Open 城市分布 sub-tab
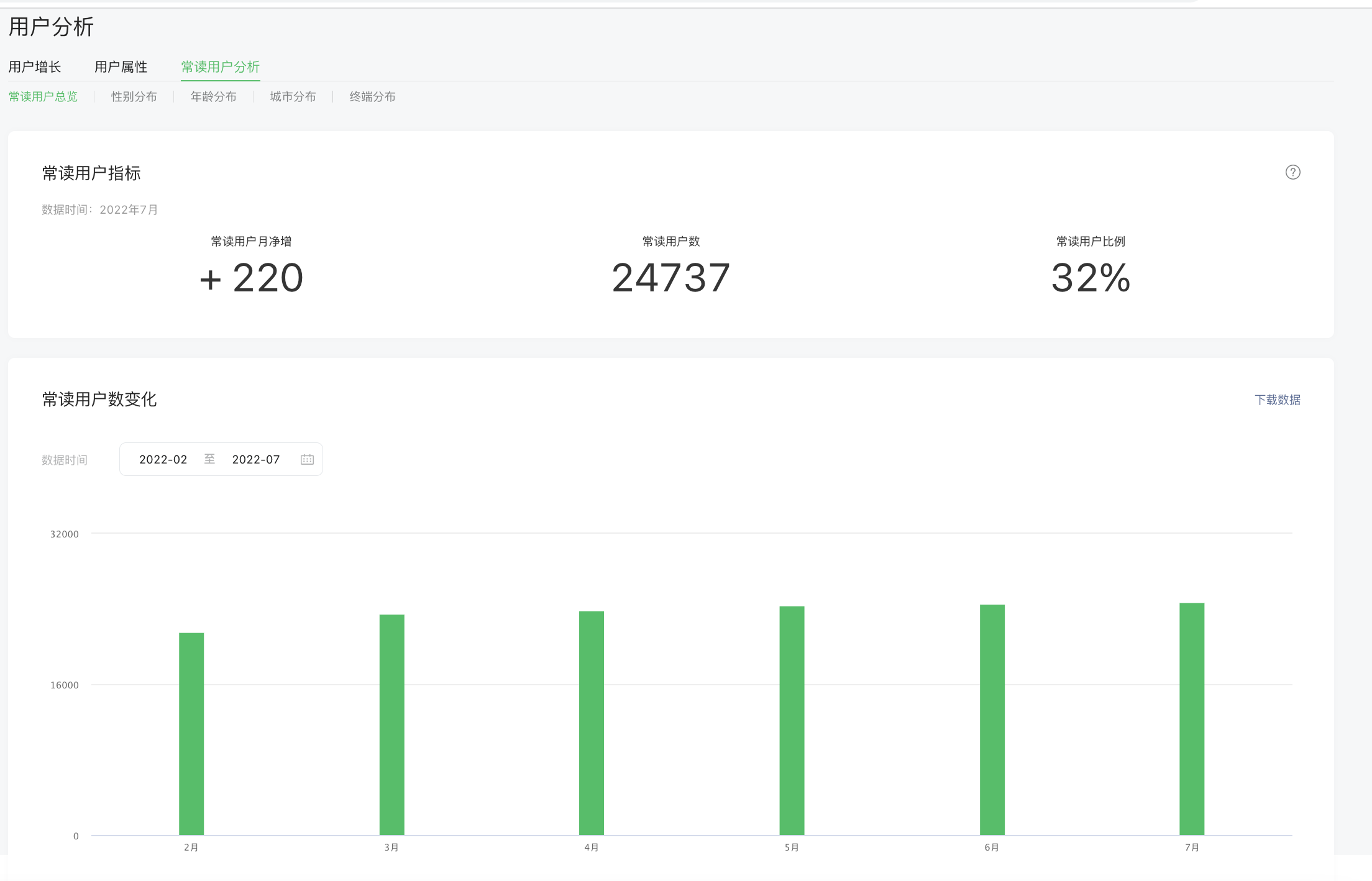Viewport: 1372px width, 881px height. (x=293, y=96)
